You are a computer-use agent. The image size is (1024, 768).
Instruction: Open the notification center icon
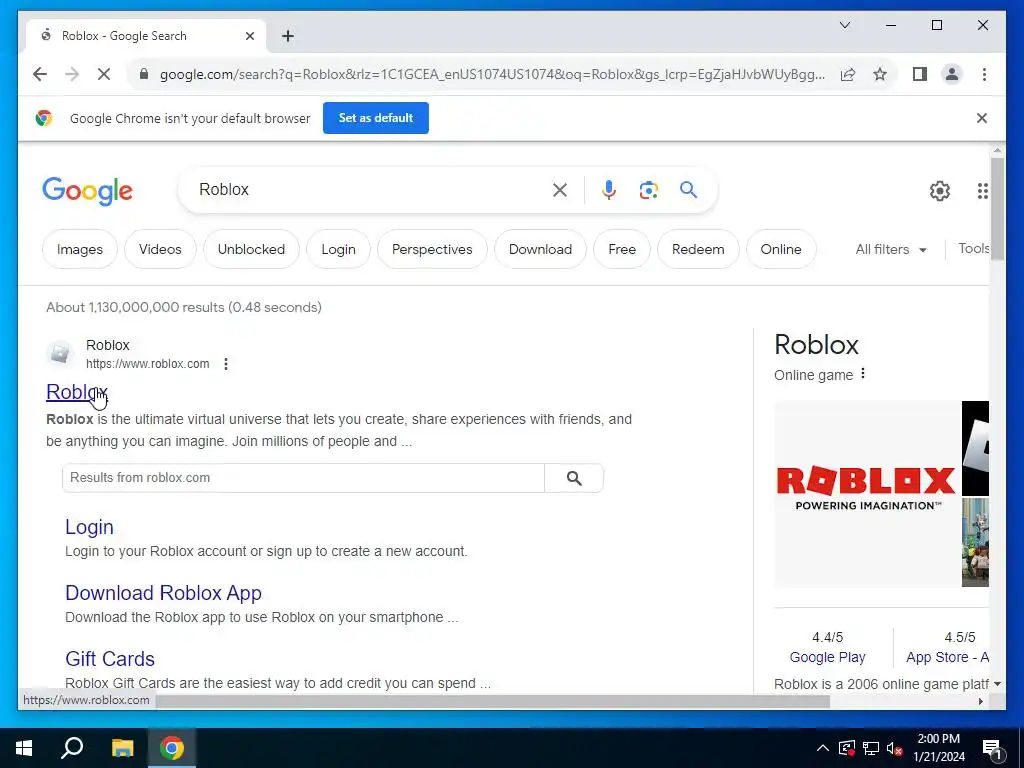pos(991,748)
